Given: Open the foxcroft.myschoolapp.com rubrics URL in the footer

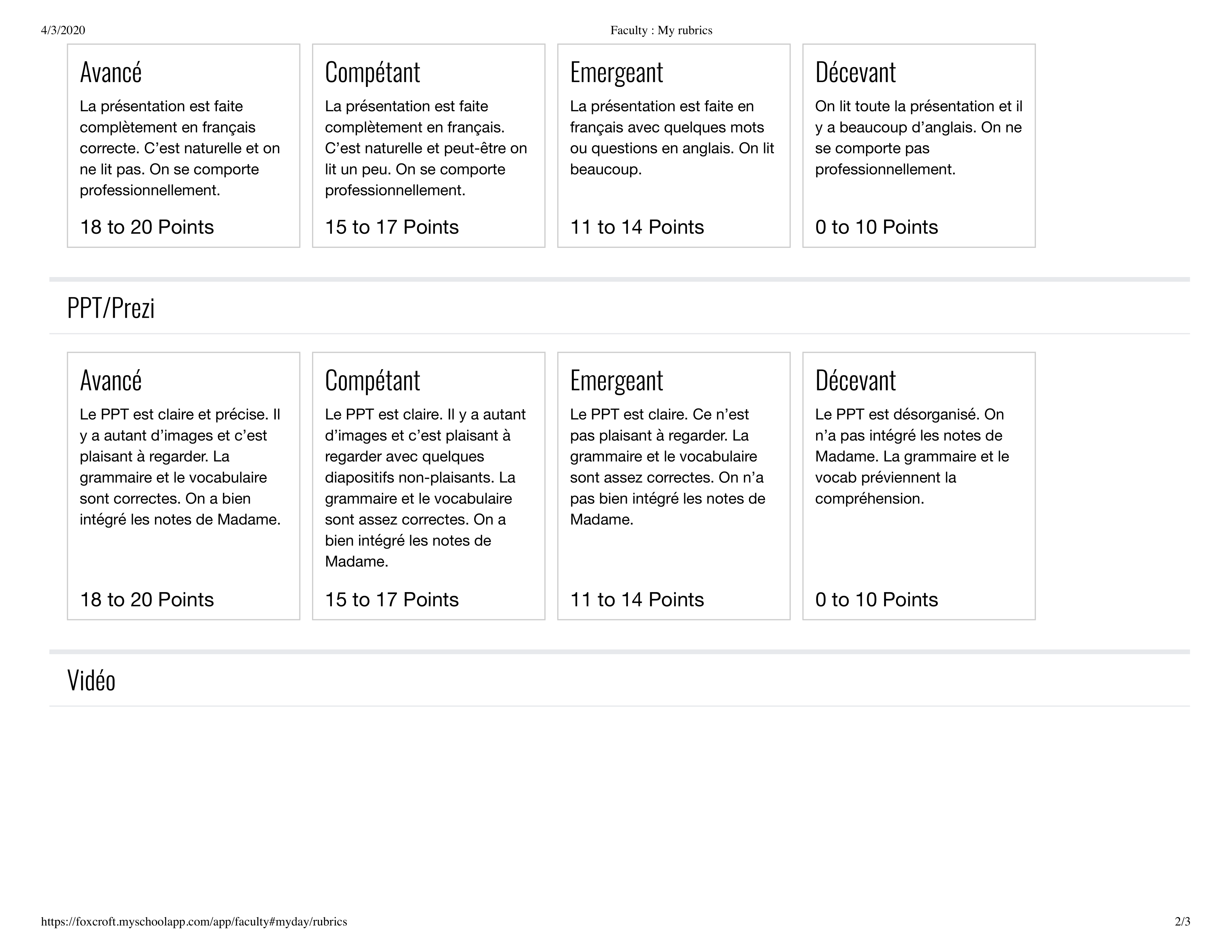Looking at the screenshot, I should click(194, 921).
